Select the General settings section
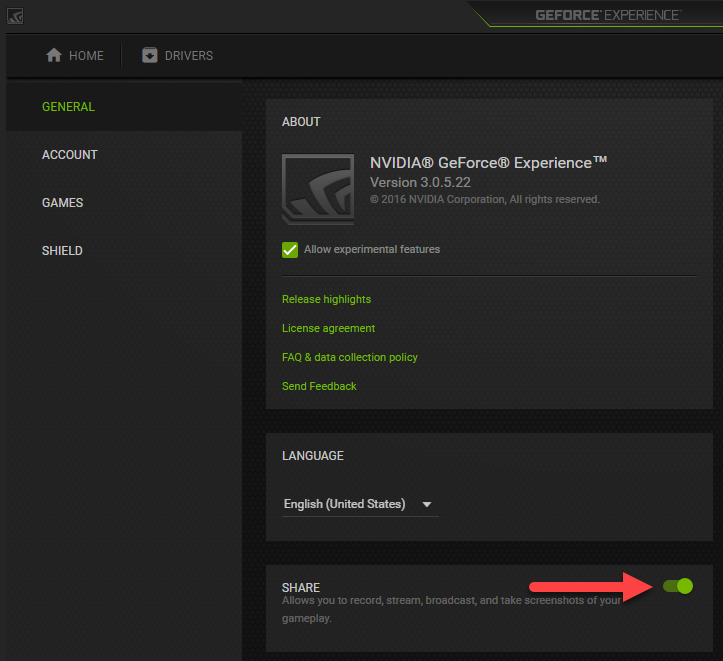The image size is (723, 661). coord(68,107)
